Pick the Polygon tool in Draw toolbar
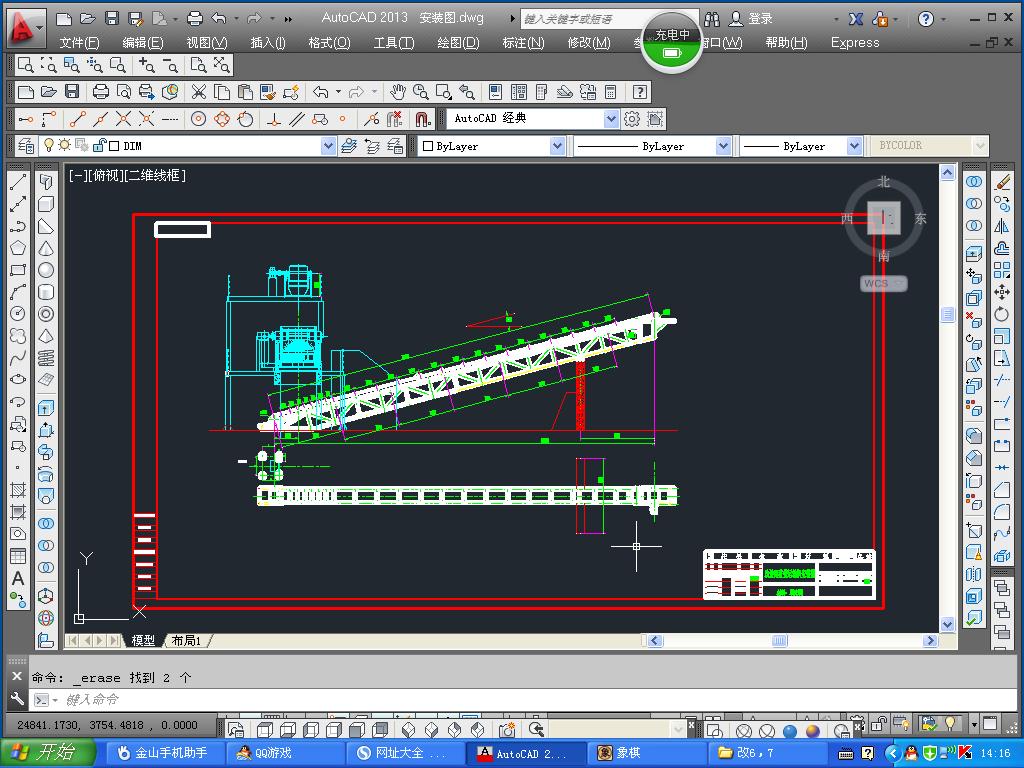Viewport: 1024px width, 768px height. point(18,248)
